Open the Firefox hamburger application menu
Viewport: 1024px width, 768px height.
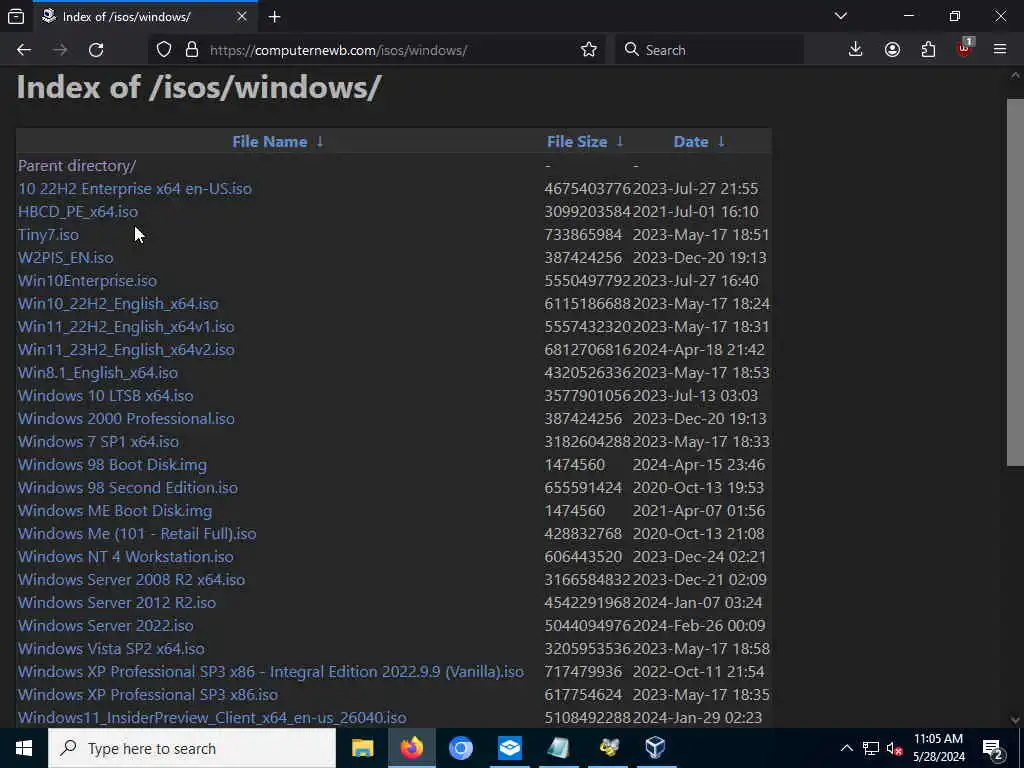1000,50
